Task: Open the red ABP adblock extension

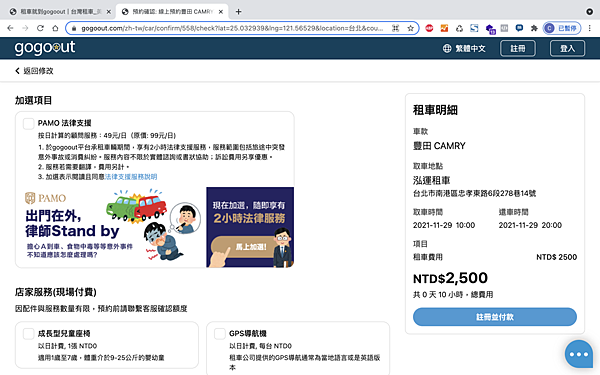Action: pyautogui.click(x=429, y=28)
